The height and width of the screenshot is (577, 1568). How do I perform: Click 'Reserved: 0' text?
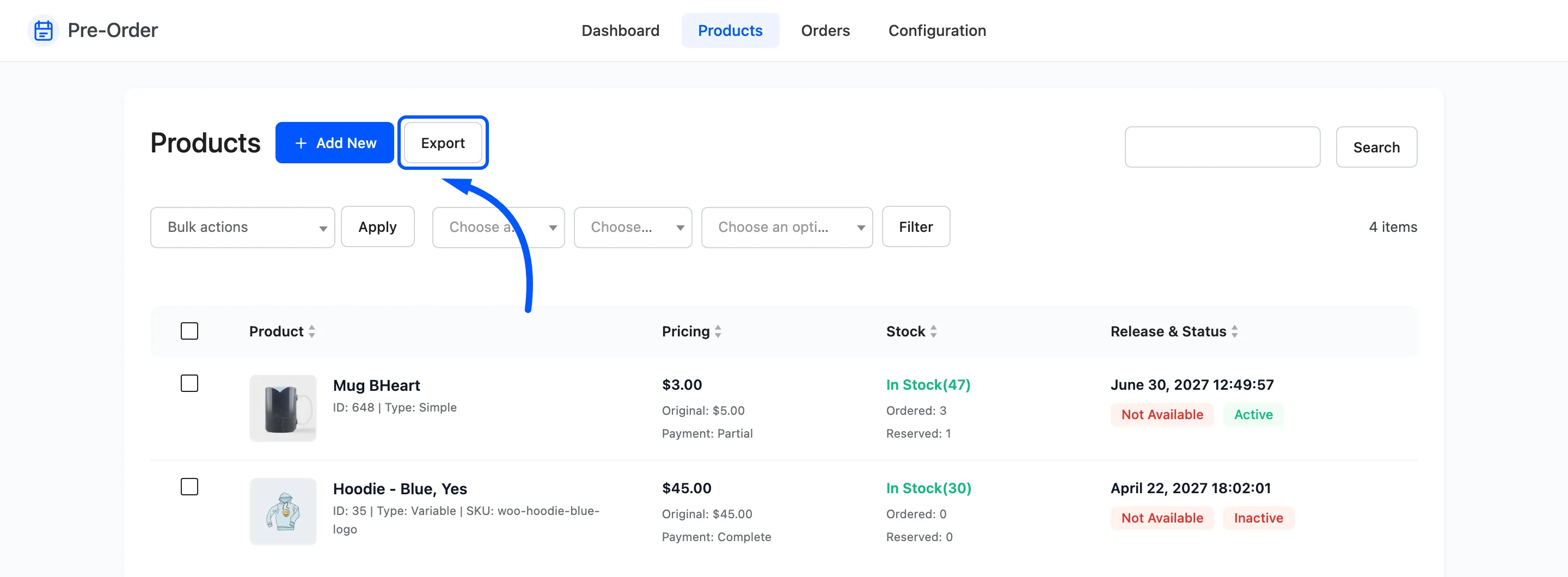[919, 537]
